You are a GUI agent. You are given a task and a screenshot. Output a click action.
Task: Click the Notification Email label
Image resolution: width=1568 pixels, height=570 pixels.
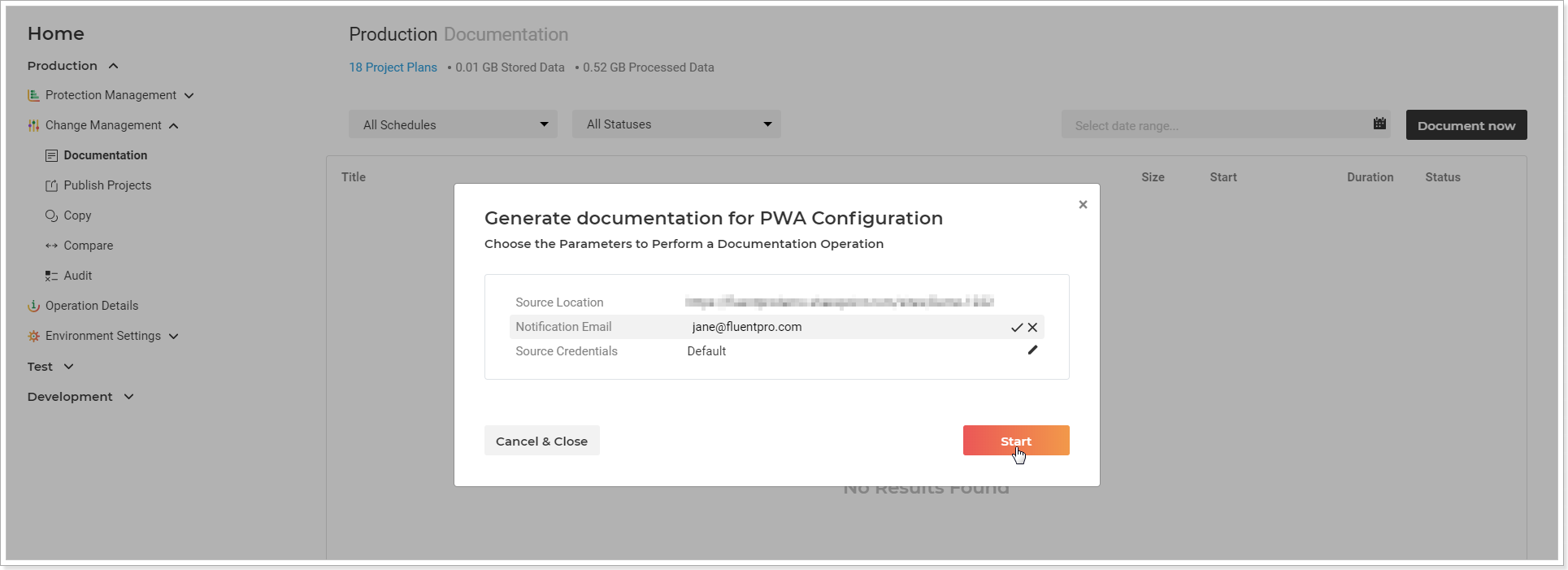pyautogui.click(x=563, y=327)
